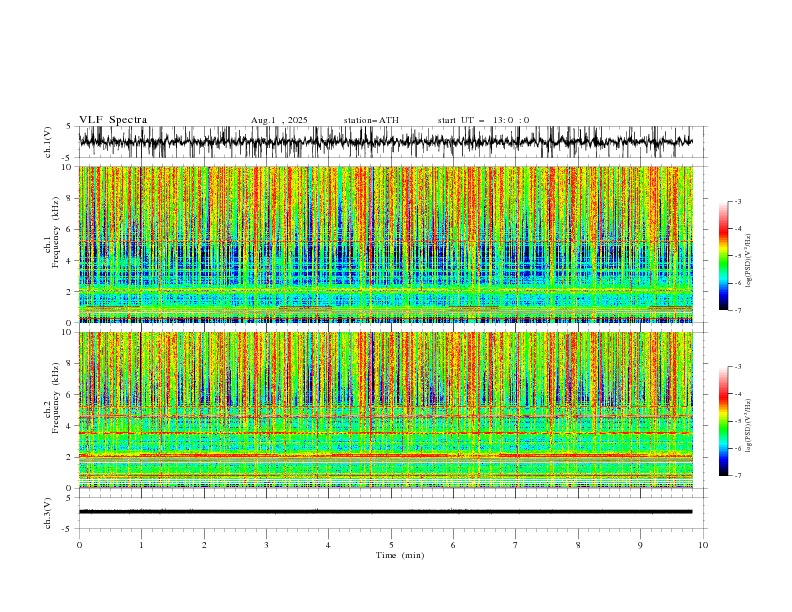
Task: Click the ch.2 spectrogram color scale bar
Action: pyautogui.click(x=723, y=421)
